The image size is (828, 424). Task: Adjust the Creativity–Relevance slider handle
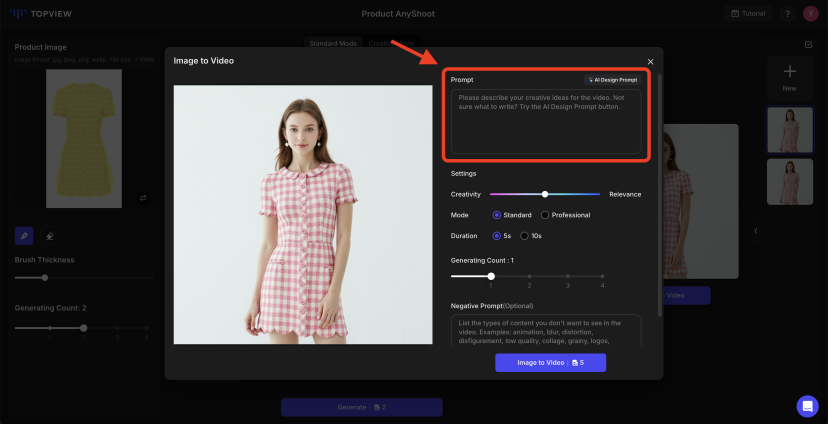545,194
